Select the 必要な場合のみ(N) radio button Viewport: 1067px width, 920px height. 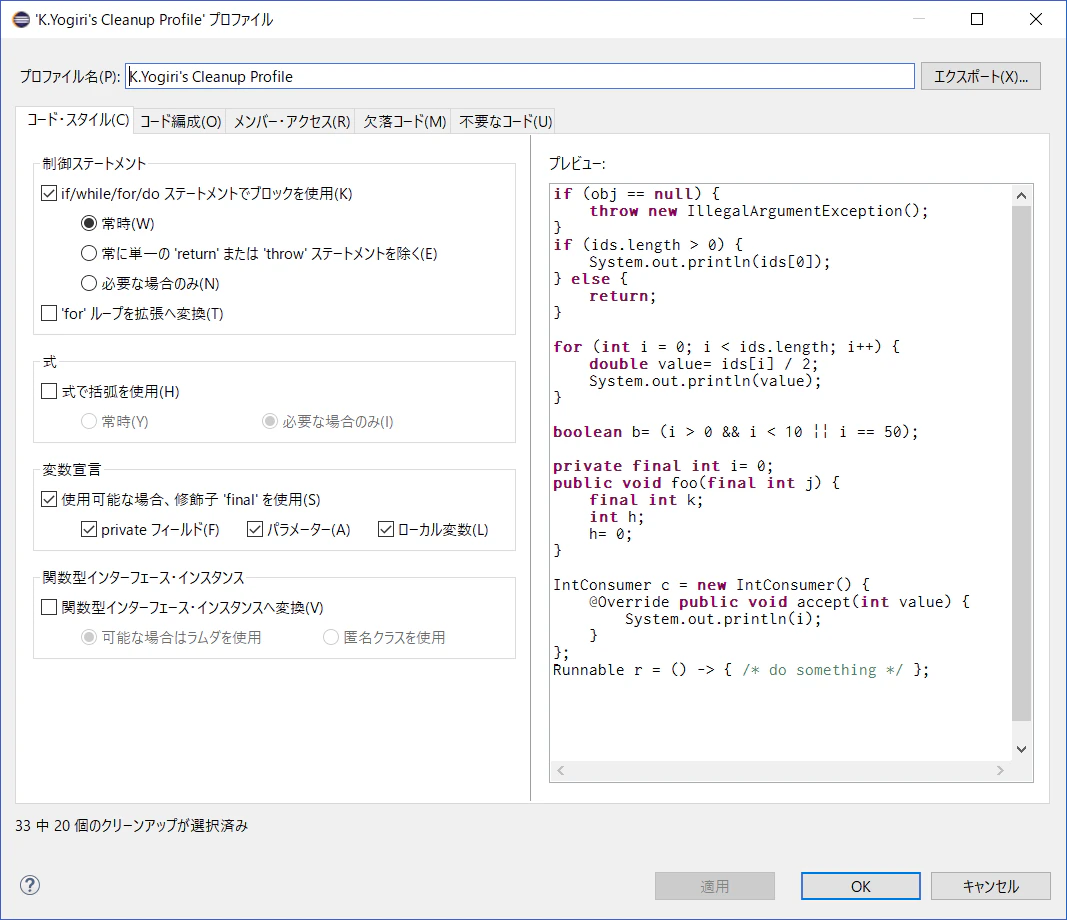click(x=88, y=283)
